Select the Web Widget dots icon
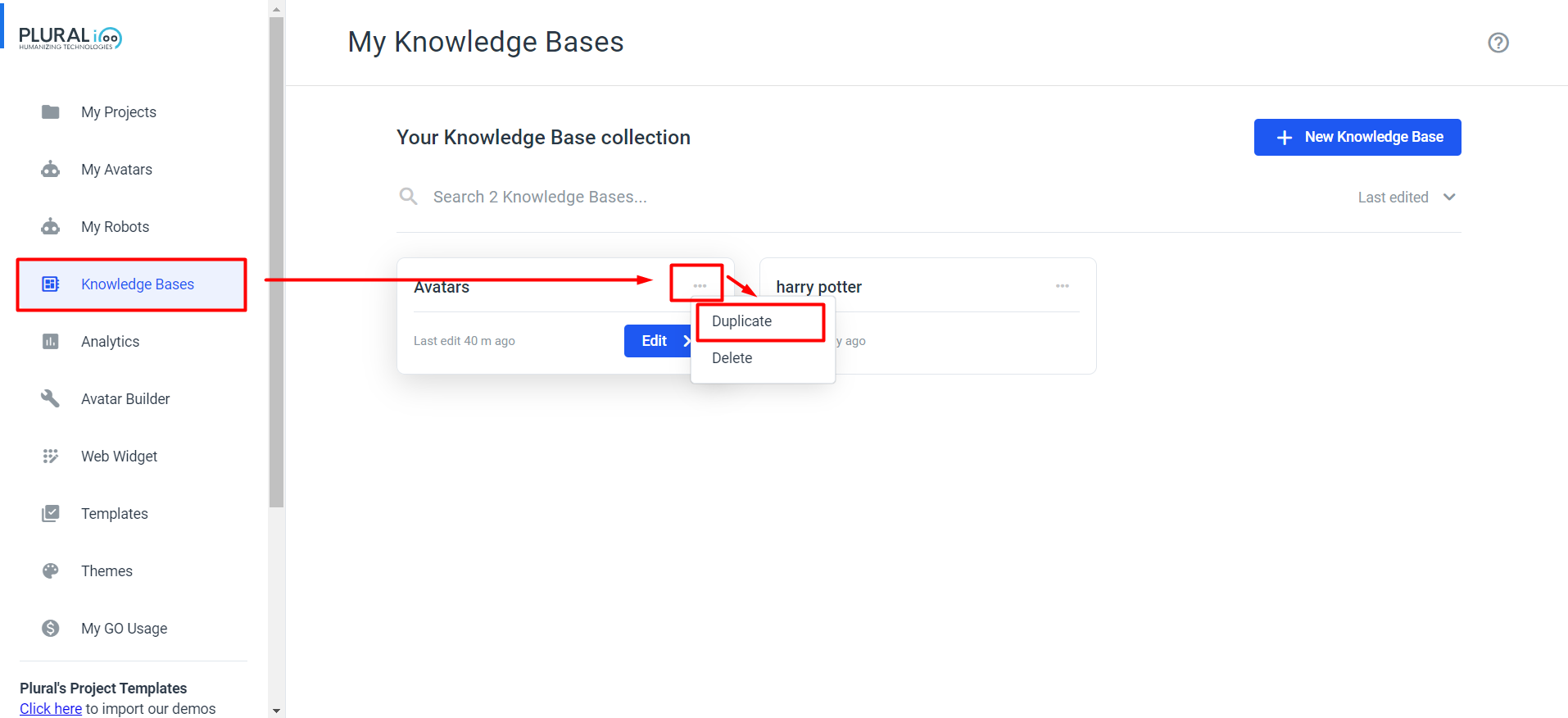1568x718 pixels. 51,456
